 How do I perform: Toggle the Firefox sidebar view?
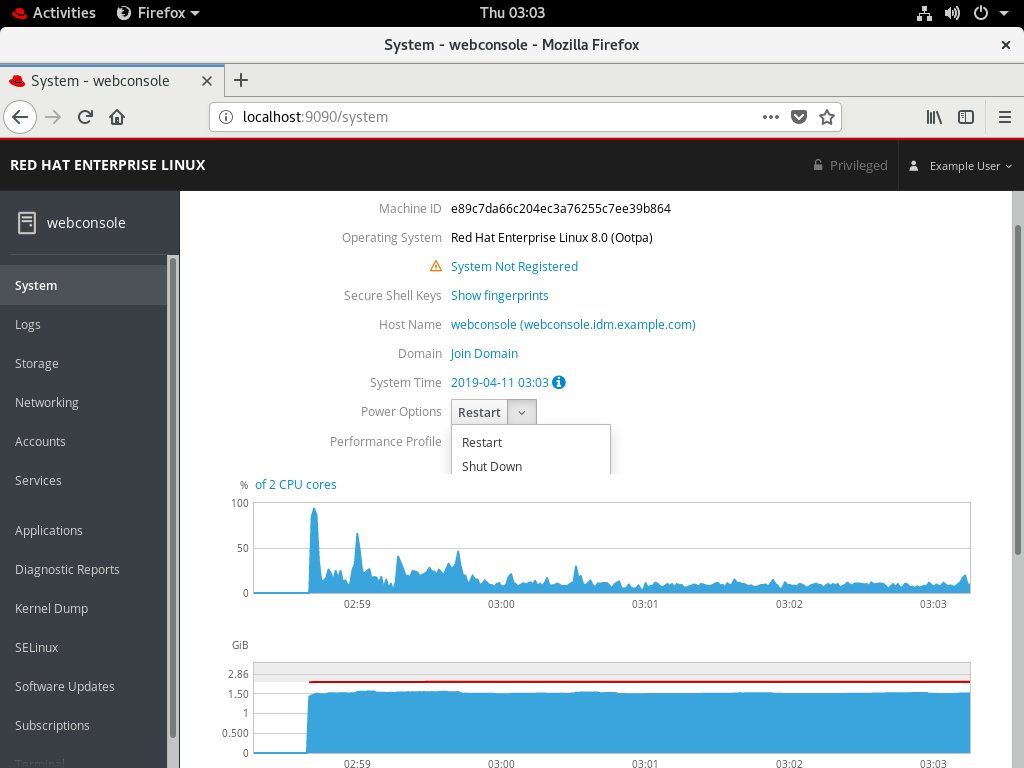[x=966, y=118]
